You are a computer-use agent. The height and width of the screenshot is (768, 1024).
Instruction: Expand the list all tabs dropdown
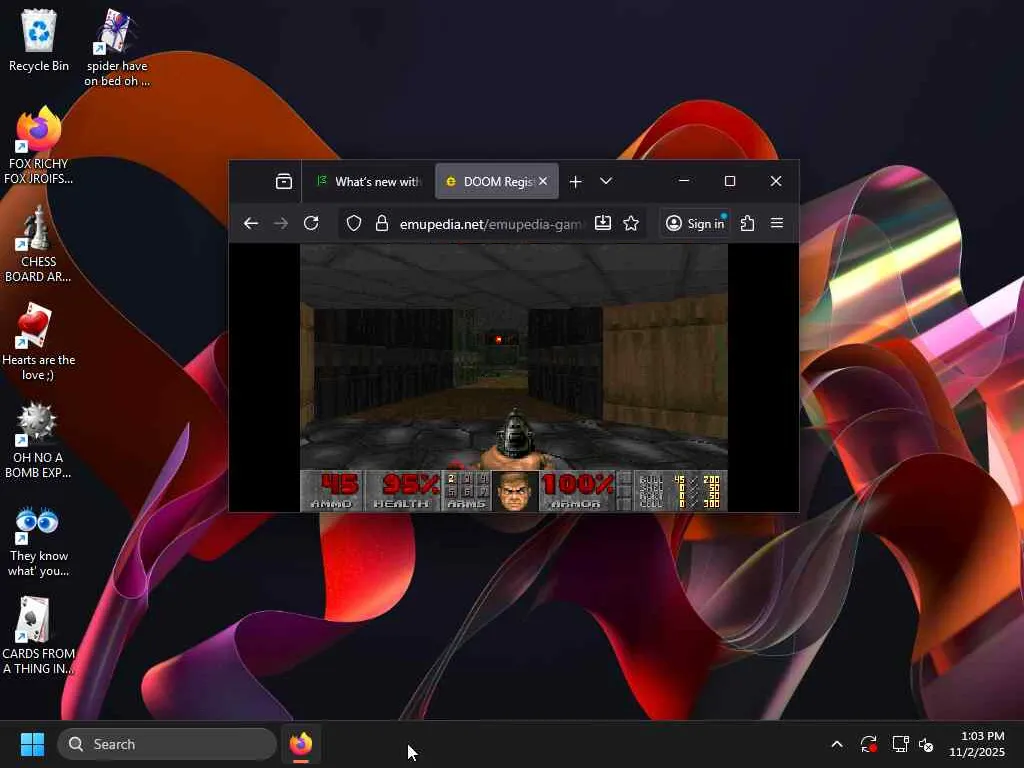606,182
